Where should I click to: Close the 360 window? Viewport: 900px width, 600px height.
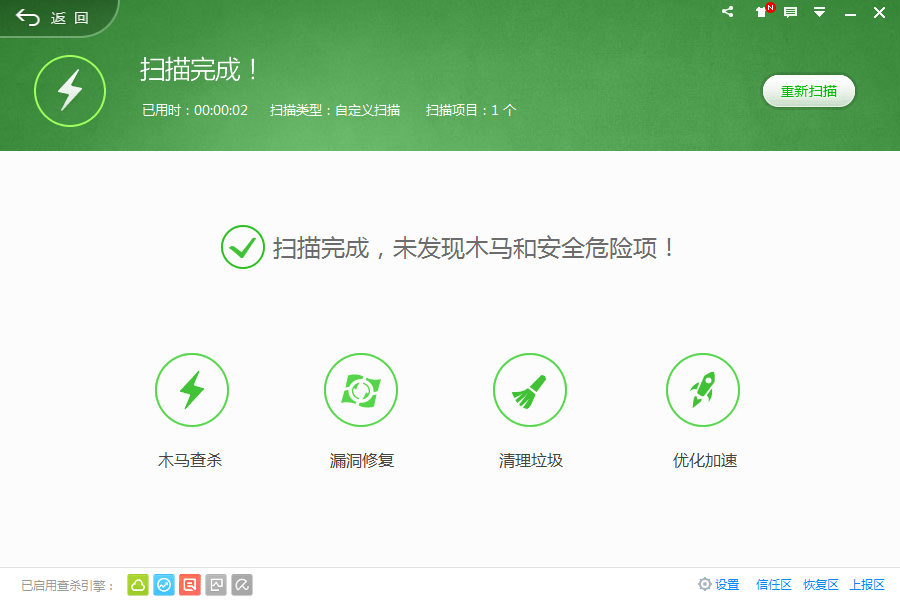879,13
